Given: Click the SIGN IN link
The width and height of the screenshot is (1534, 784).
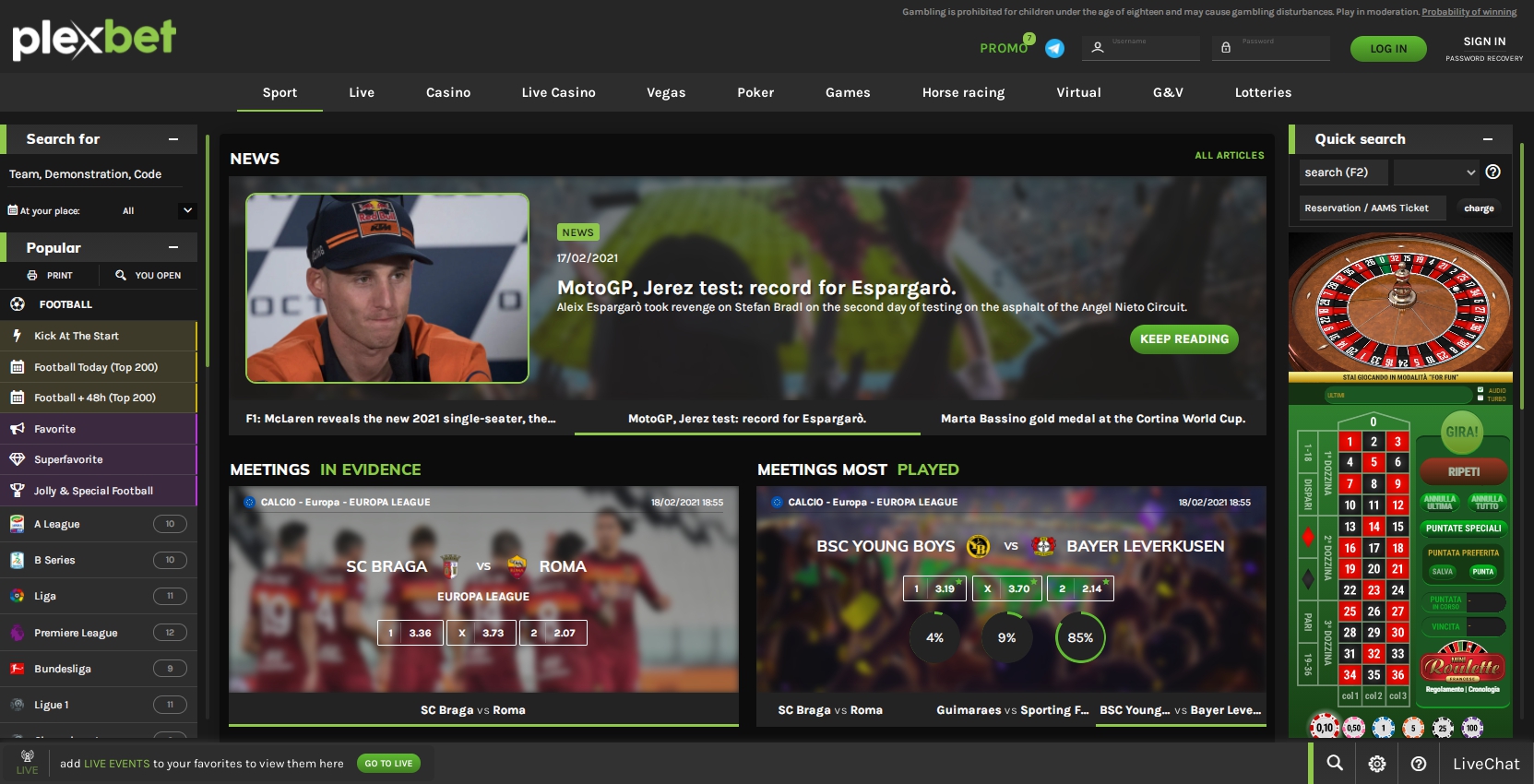Looking at the screenshot, I should (x=1484, y=42).
